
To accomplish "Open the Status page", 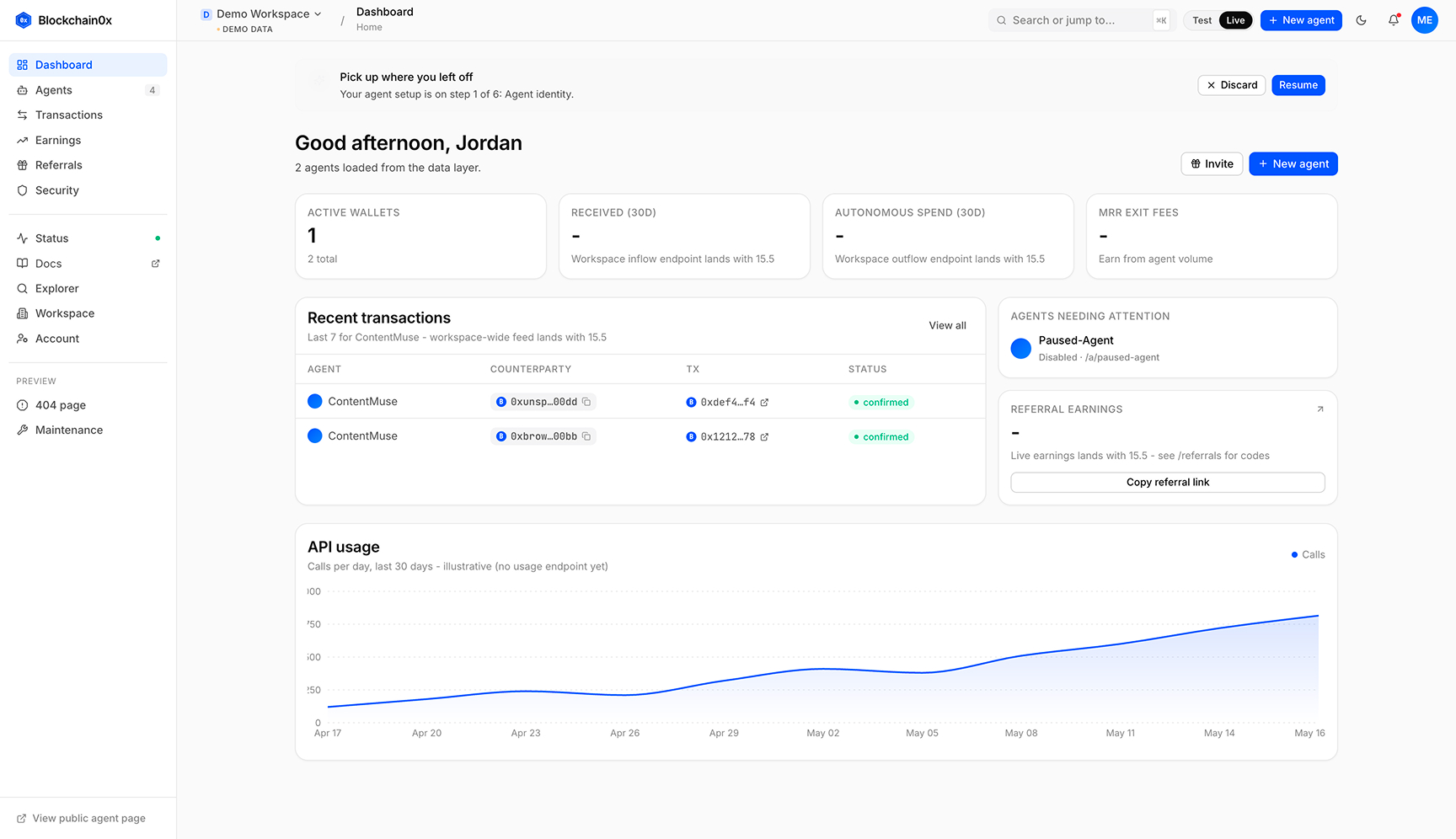I will point(88,238).
